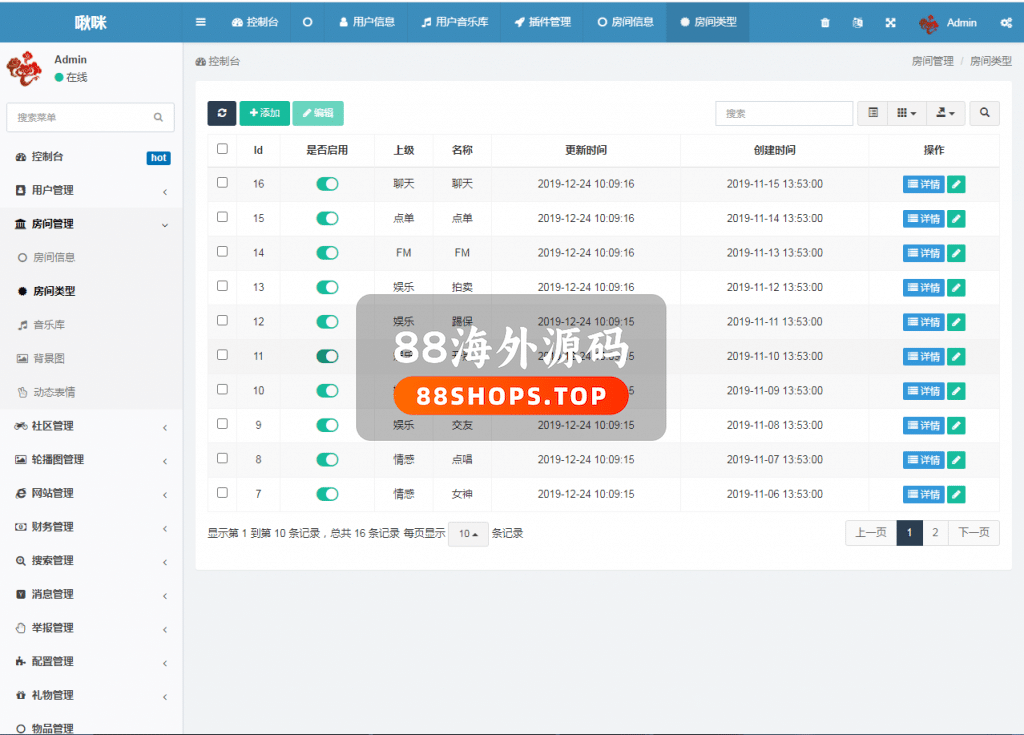Tick the checkbox for row Id 15
1024x735 pixels.
pyautogui.click(x=222, y=217)
